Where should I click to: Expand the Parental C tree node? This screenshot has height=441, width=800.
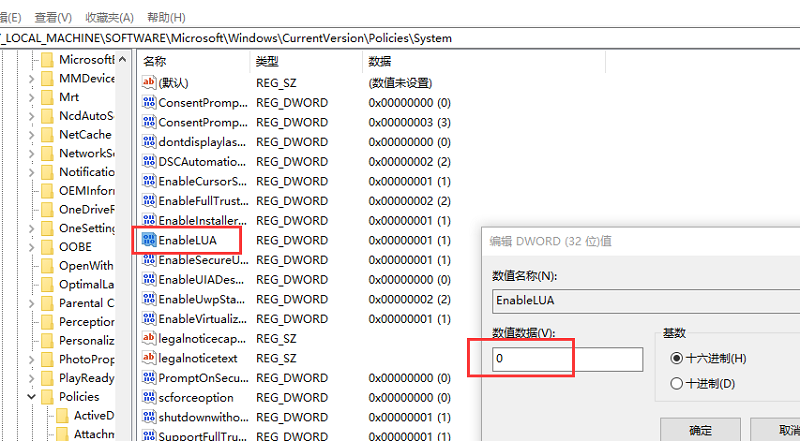click(x=31, y=303)
